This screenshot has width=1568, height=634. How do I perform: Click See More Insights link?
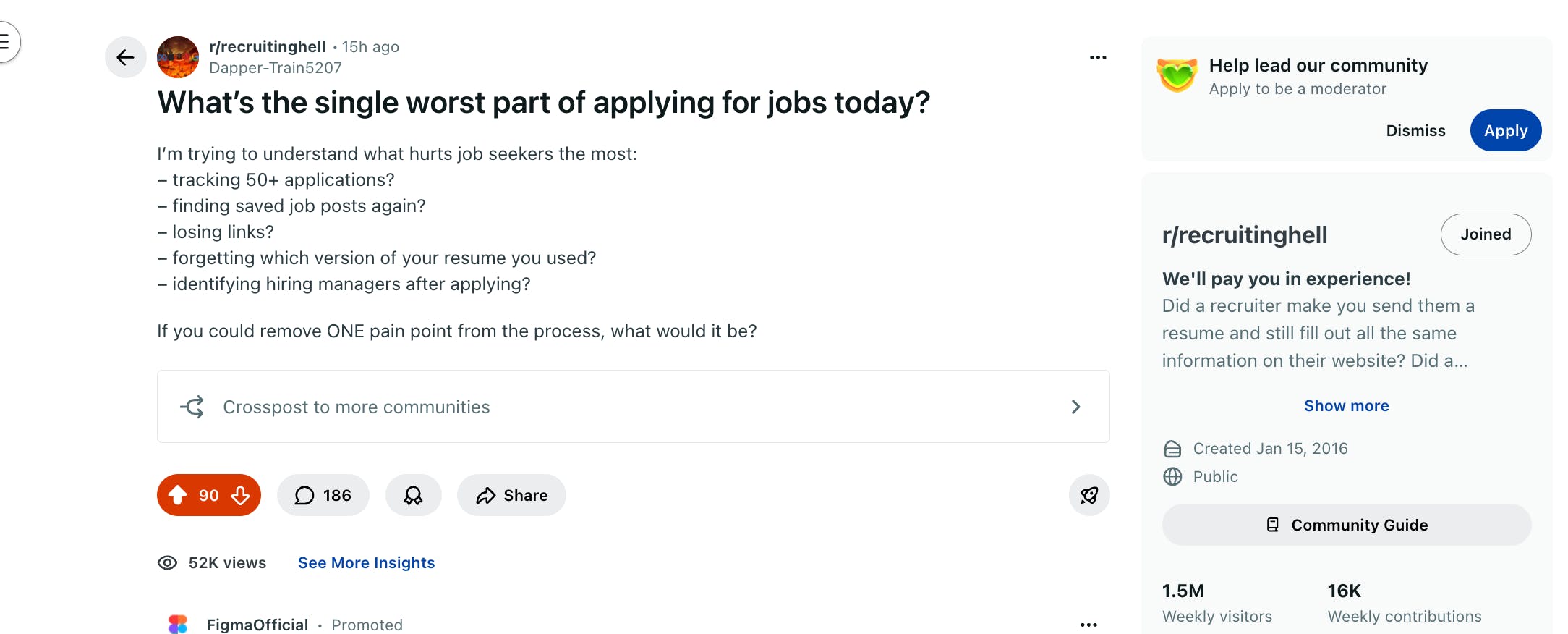[366, 563]
